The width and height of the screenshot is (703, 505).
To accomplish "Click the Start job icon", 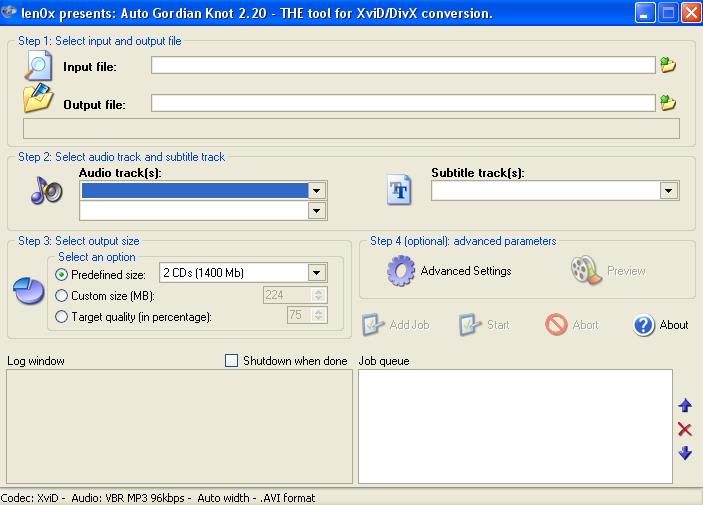I will 469,325.
